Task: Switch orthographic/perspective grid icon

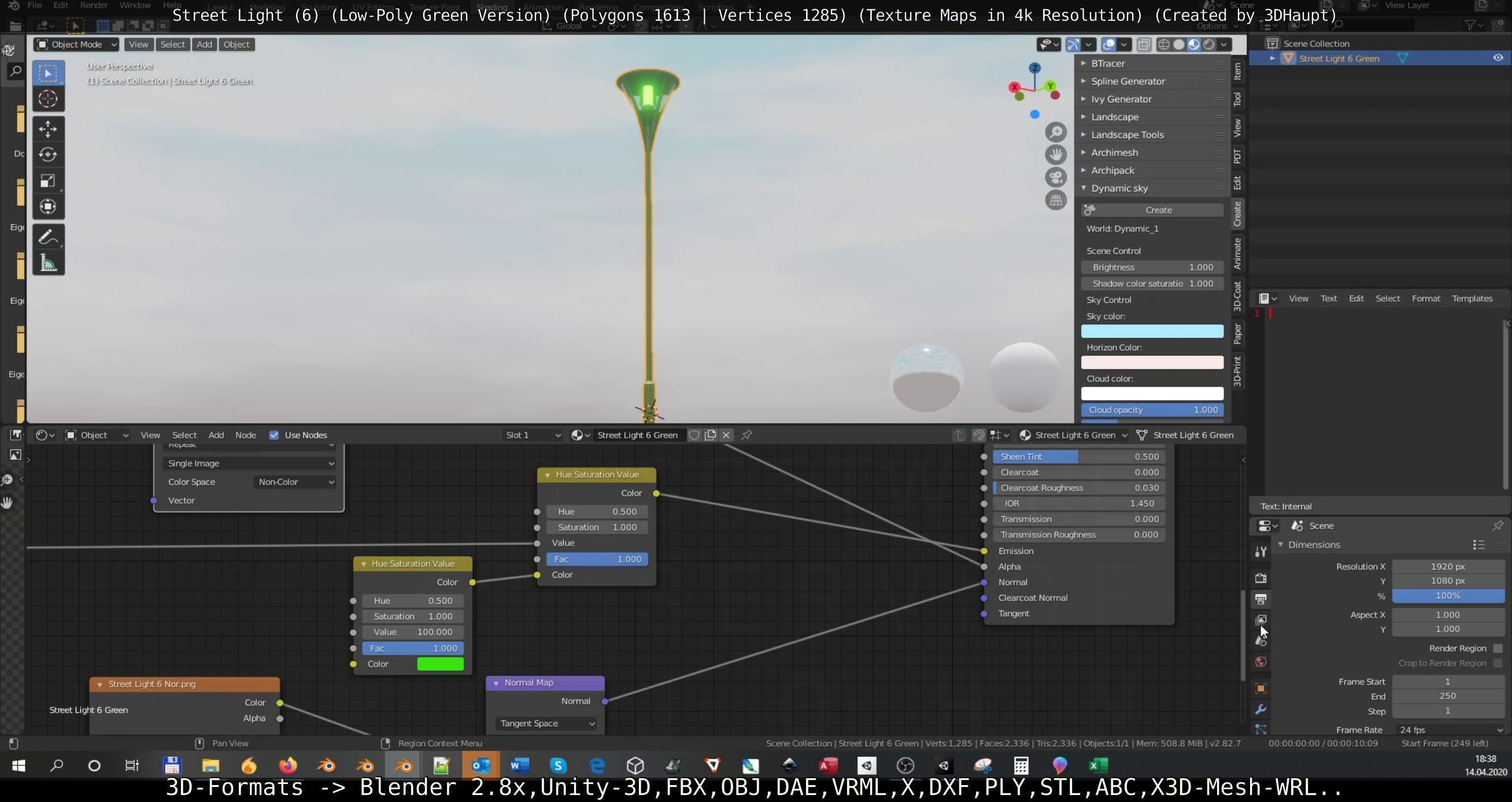Action: (x=1055, y=200)
